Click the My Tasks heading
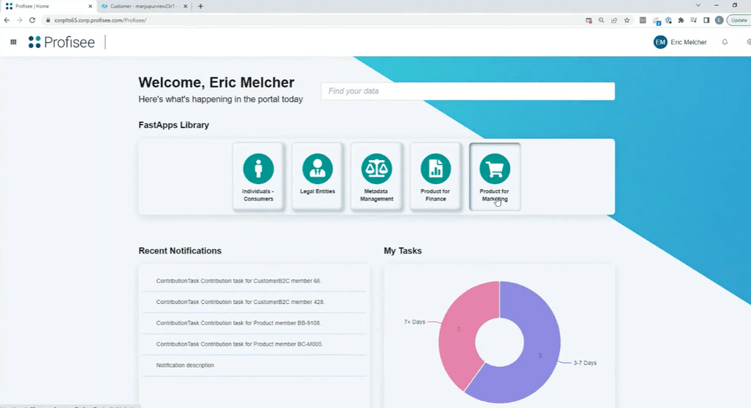 click(x=403, y=251)
